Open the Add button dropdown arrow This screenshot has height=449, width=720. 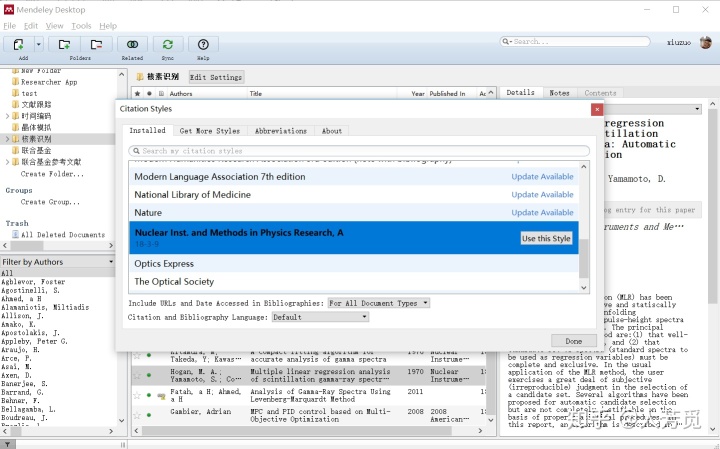(x=39, y=45)
